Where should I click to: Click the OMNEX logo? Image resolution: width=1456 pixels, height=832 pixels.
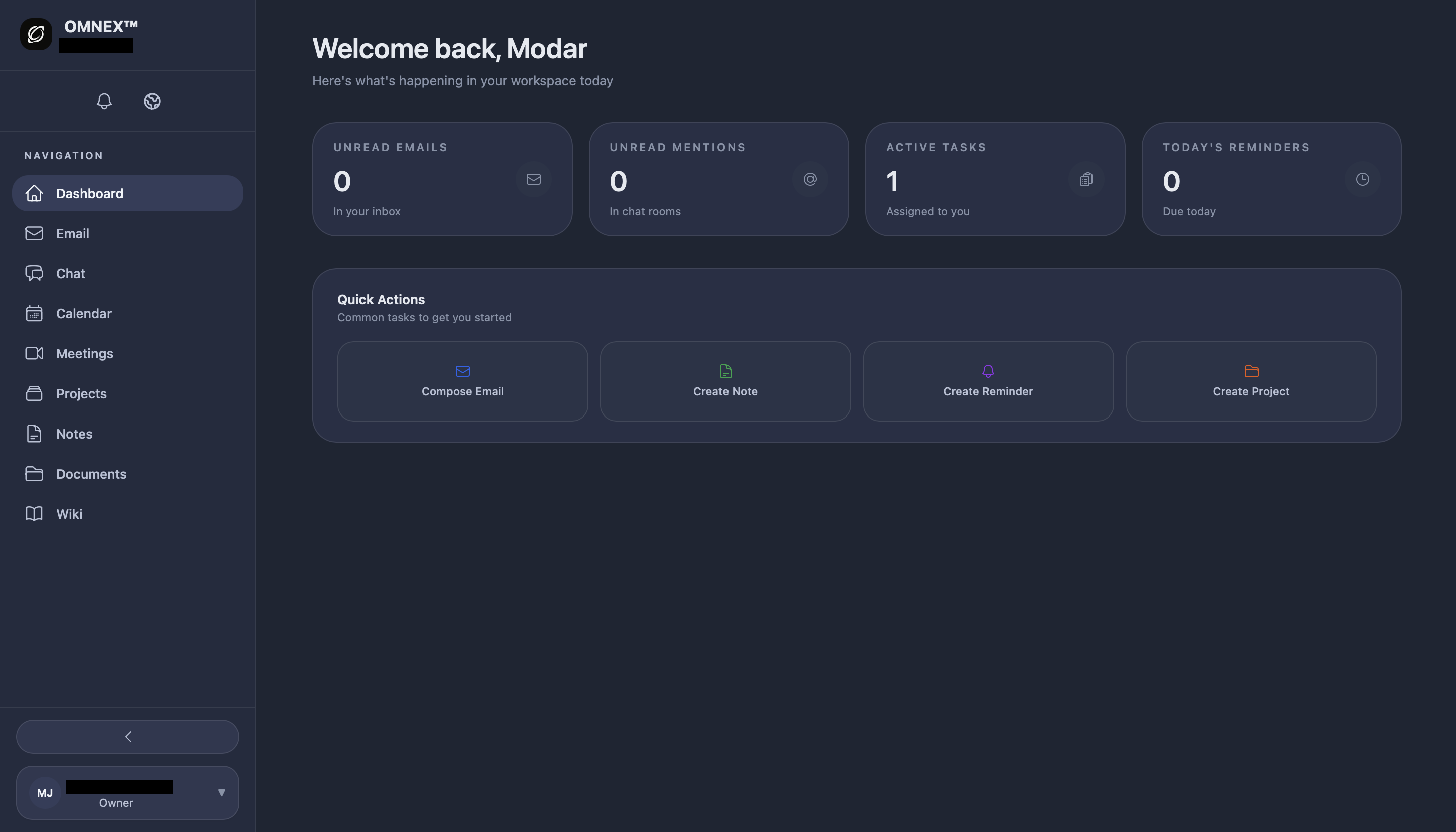[36, 34]
